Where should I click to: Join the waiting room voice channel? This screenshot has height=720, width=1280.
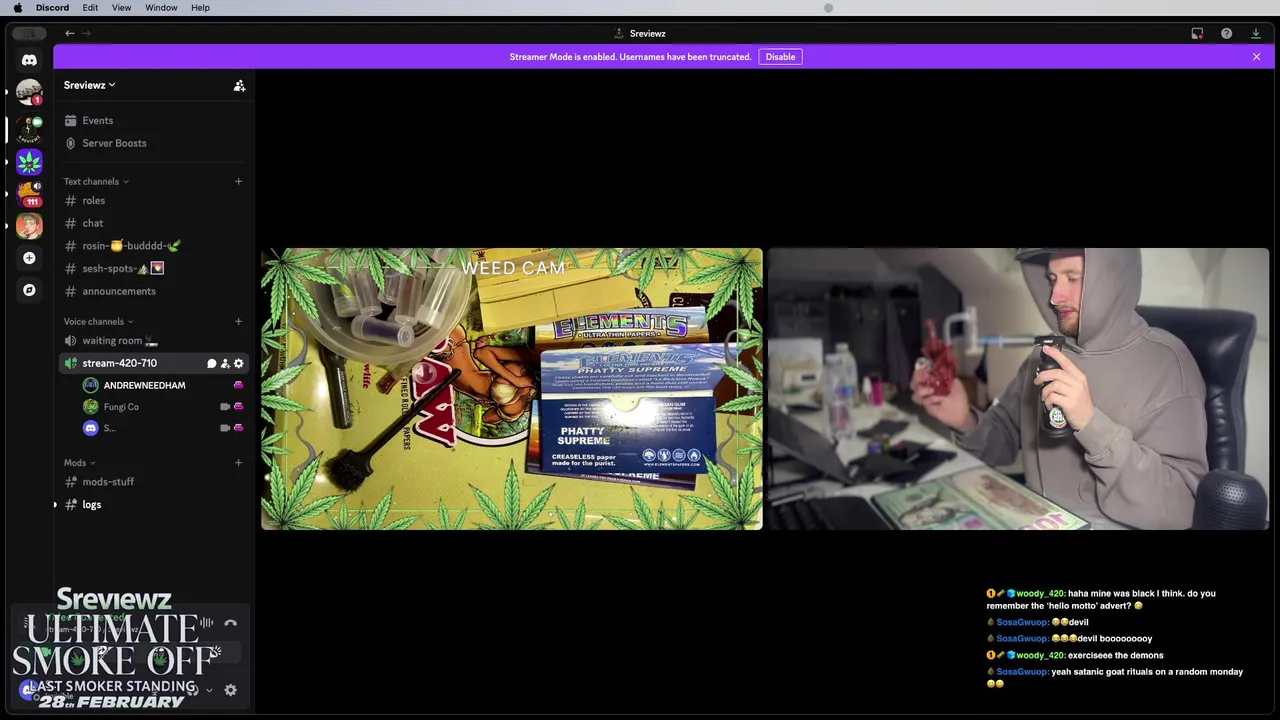tap(152, 340)
